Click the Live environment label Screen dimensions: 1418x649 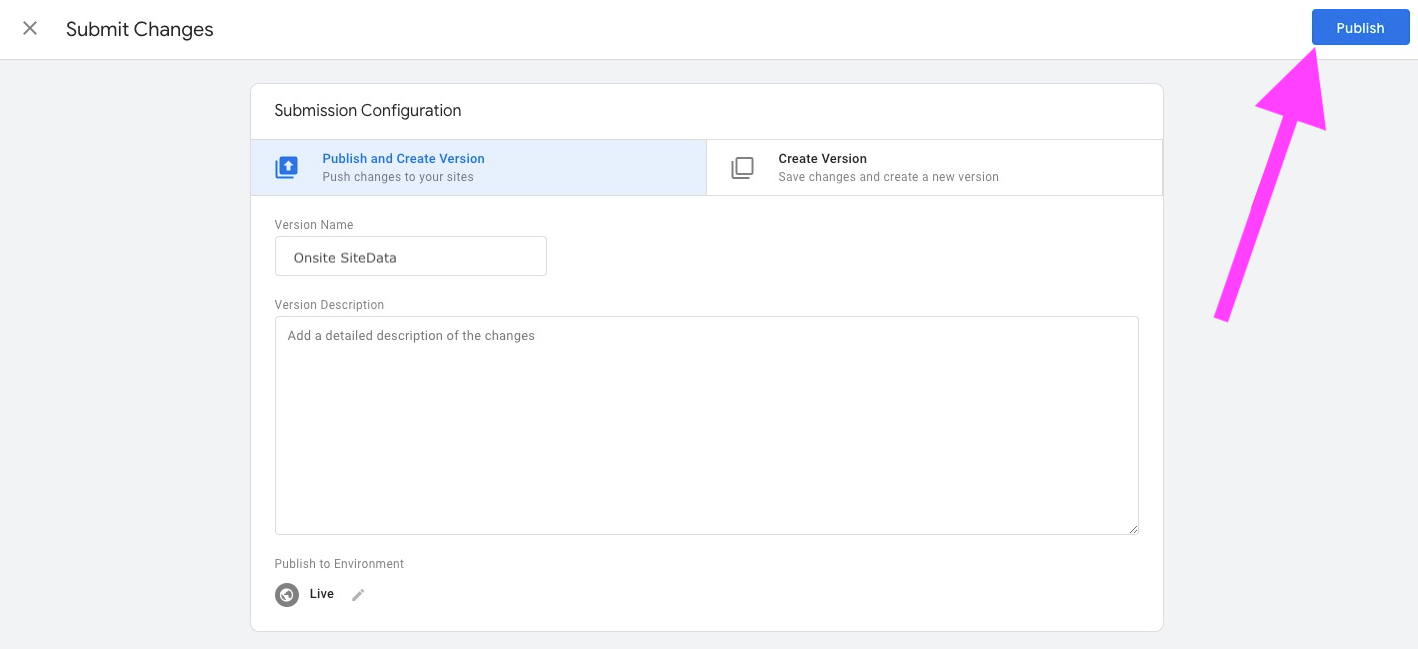[x=322, y=594]
